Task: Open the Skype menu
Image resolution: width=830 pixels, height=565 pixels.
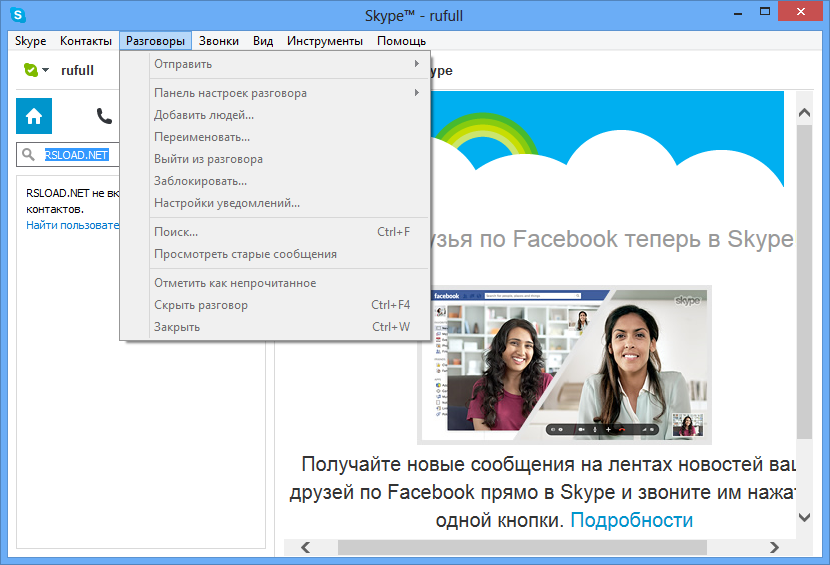Action: point(30,41)
